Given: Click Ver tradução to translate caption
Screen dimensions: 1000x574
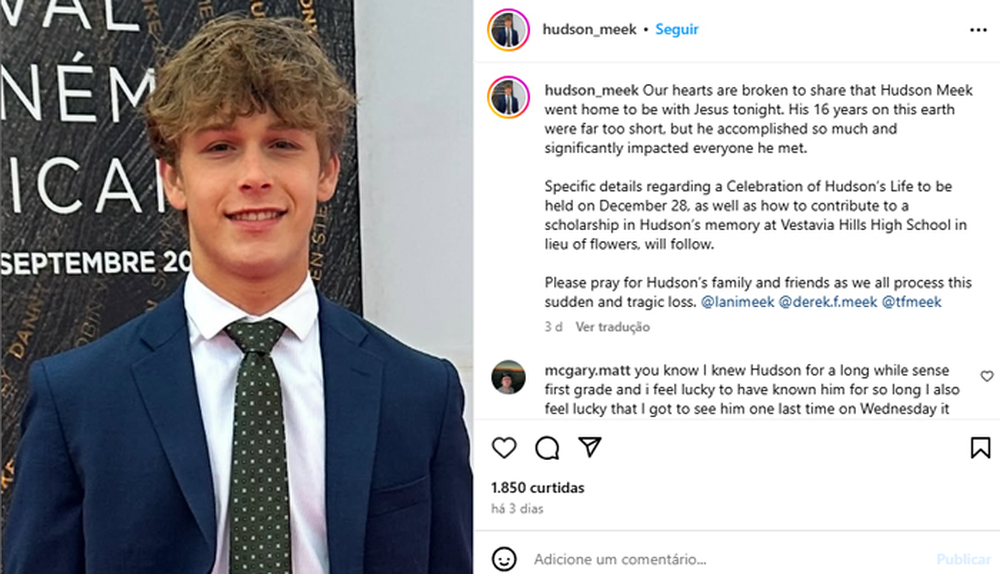Looking at the screenshot, I should click(612, 327).
